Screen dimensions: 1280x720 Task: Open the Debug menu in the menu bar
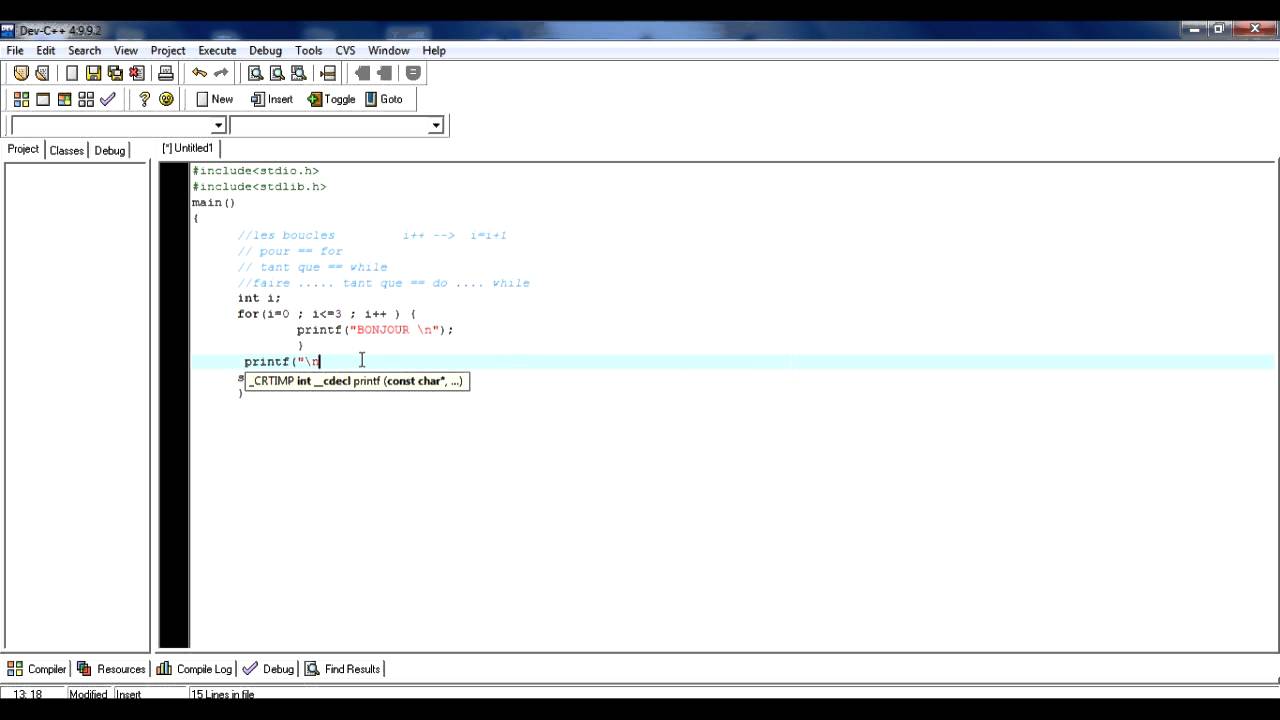click(265, 50)
